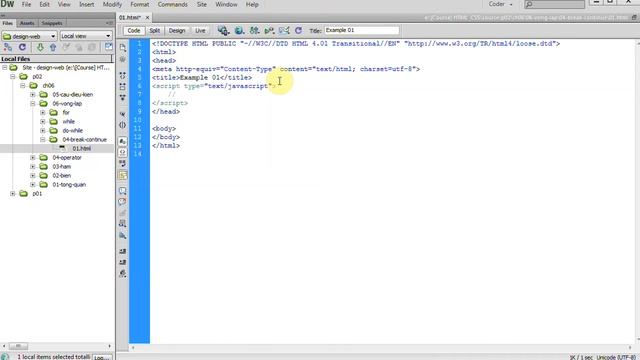The image size is (640, 360).
Task: Expand the do-while folder
Action: pos(43,130)
